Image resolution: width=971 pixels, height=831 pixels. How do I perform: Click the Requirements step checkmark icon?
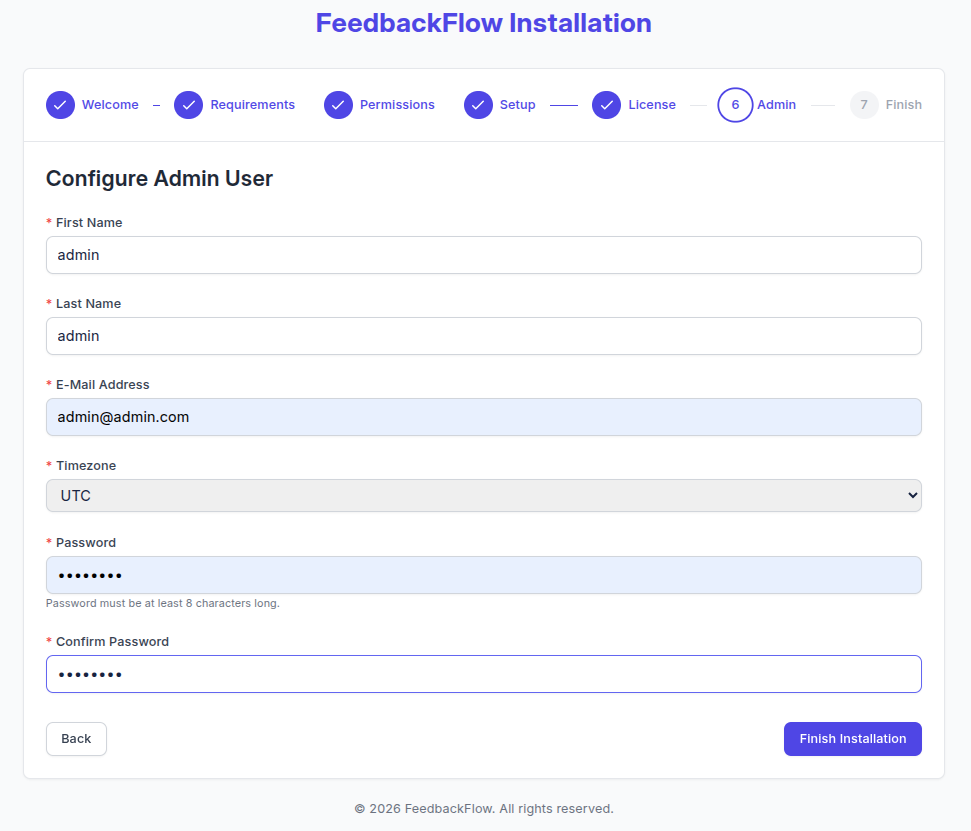point(189,105)
